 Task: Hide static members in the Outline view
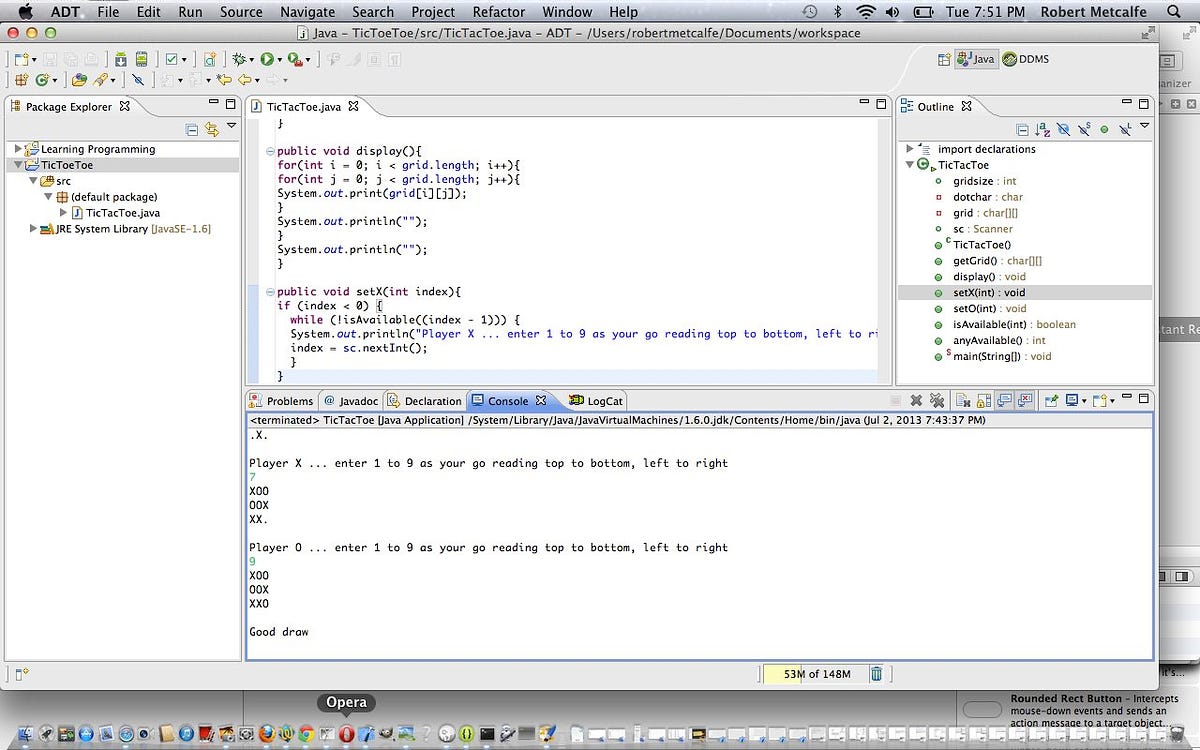click(x=1083, y=128)
